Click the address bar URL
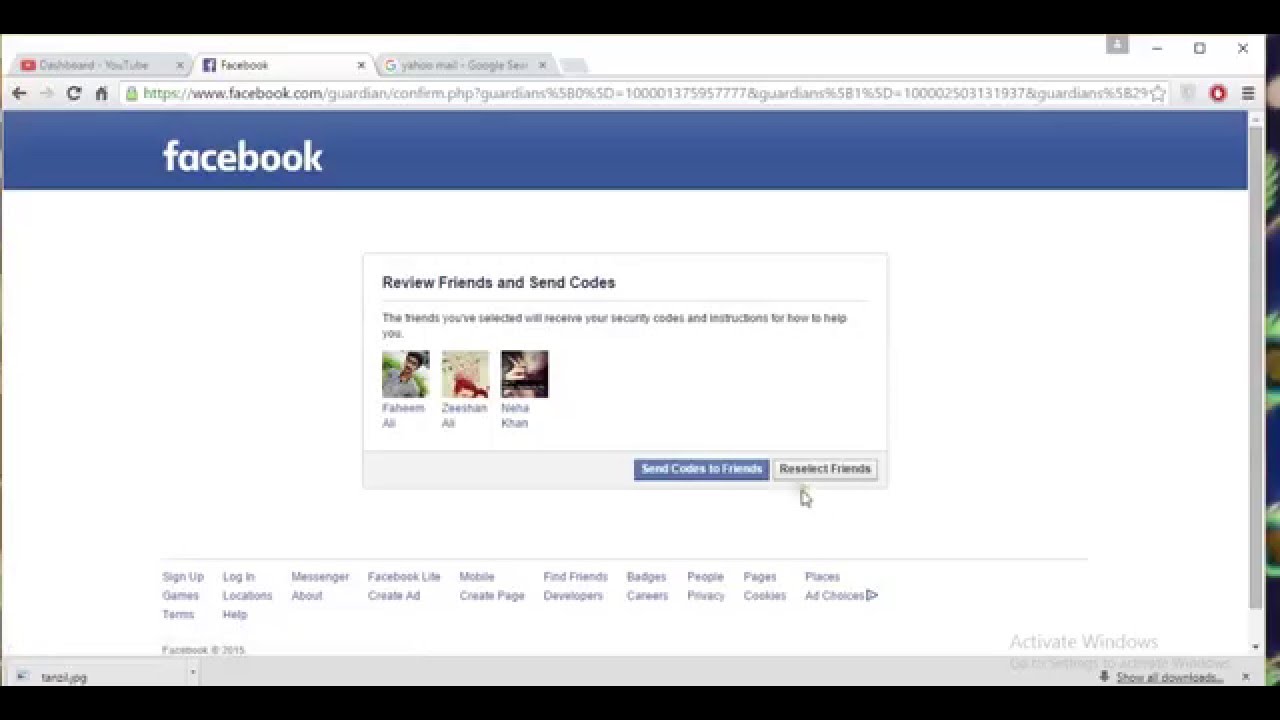Image resolution: width=1280 pixels, height=720 pixels. [x=645, y=93]
